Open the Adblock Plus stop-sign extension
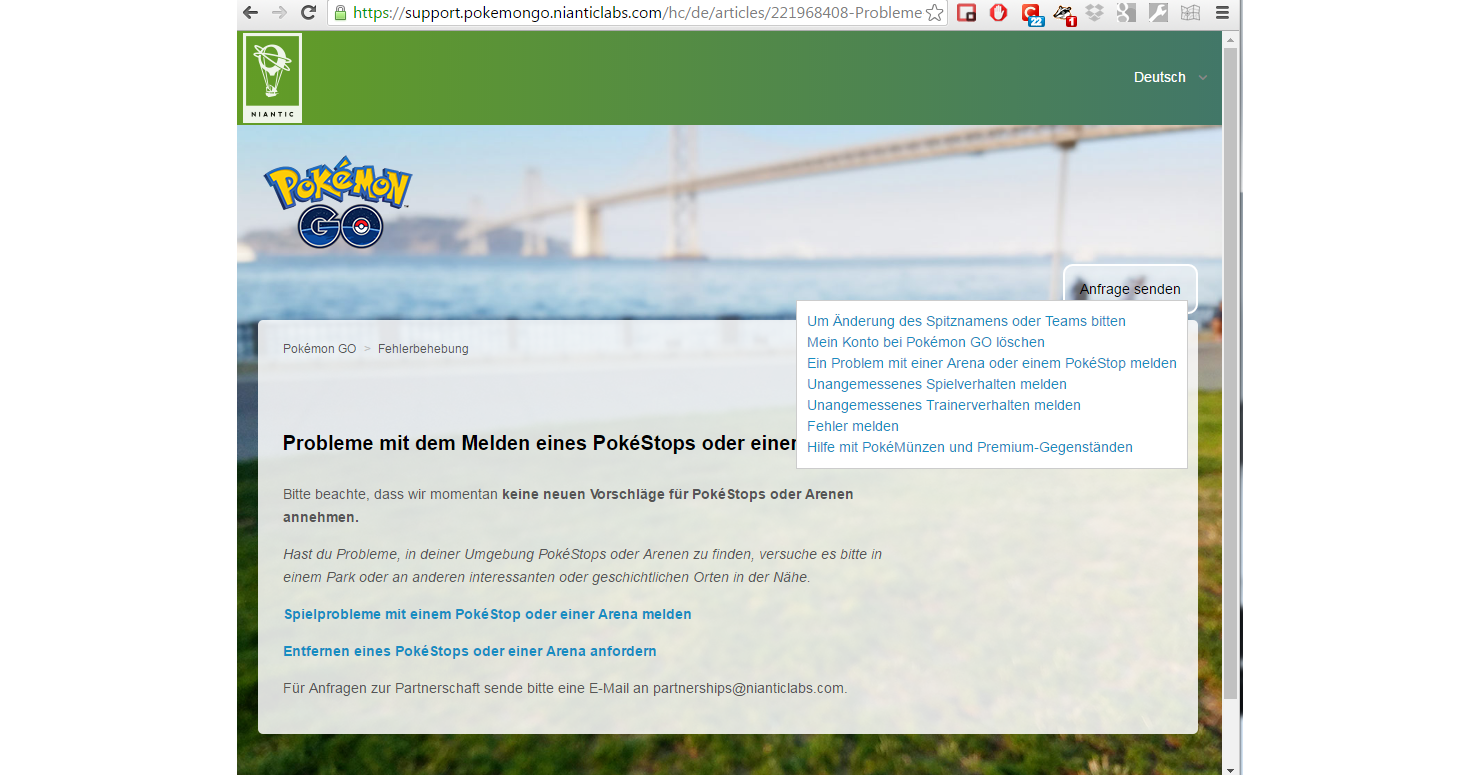The image size is (1480, 775). coord(998,13)
